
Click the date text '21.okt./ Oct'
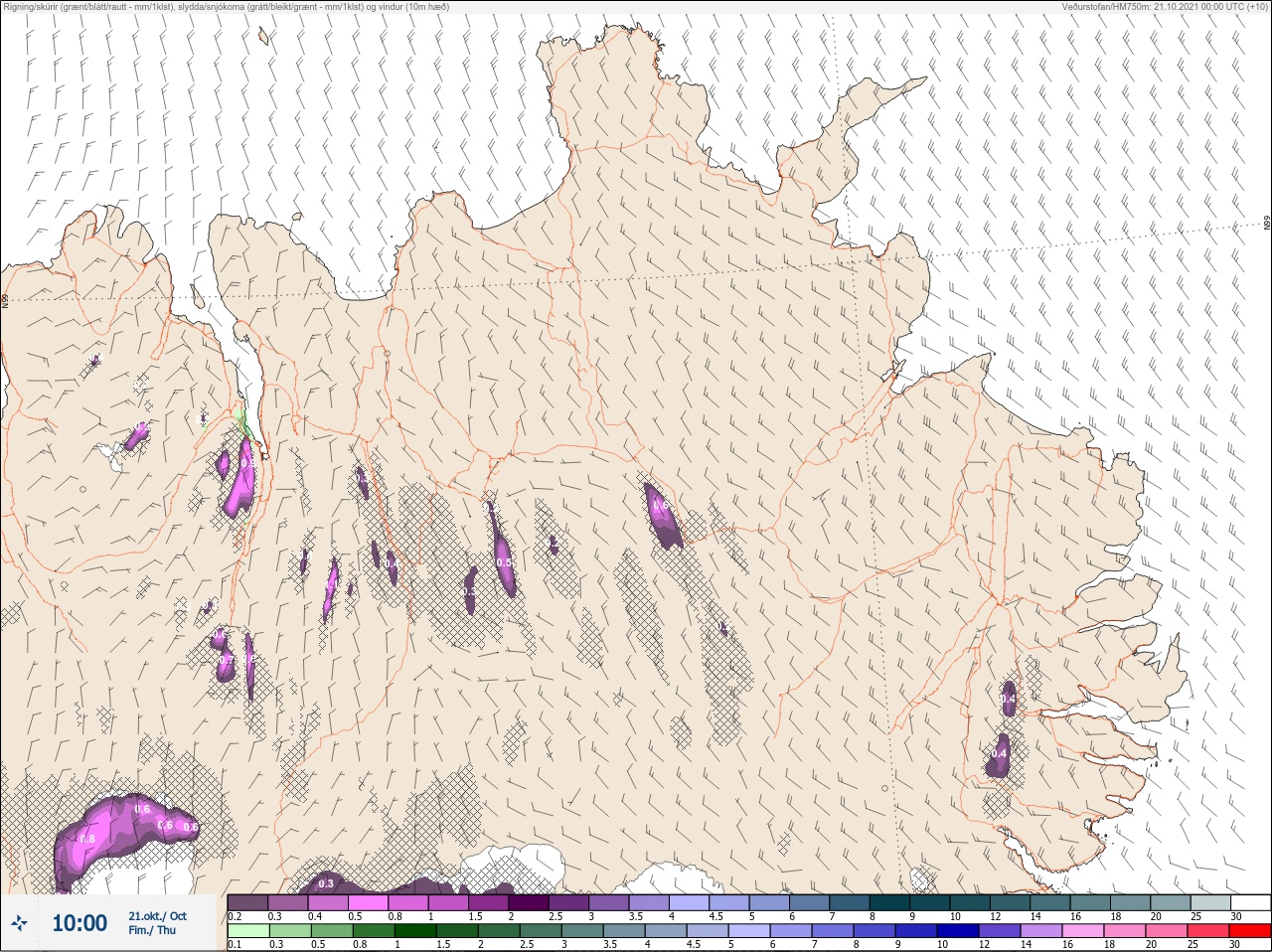157,916
